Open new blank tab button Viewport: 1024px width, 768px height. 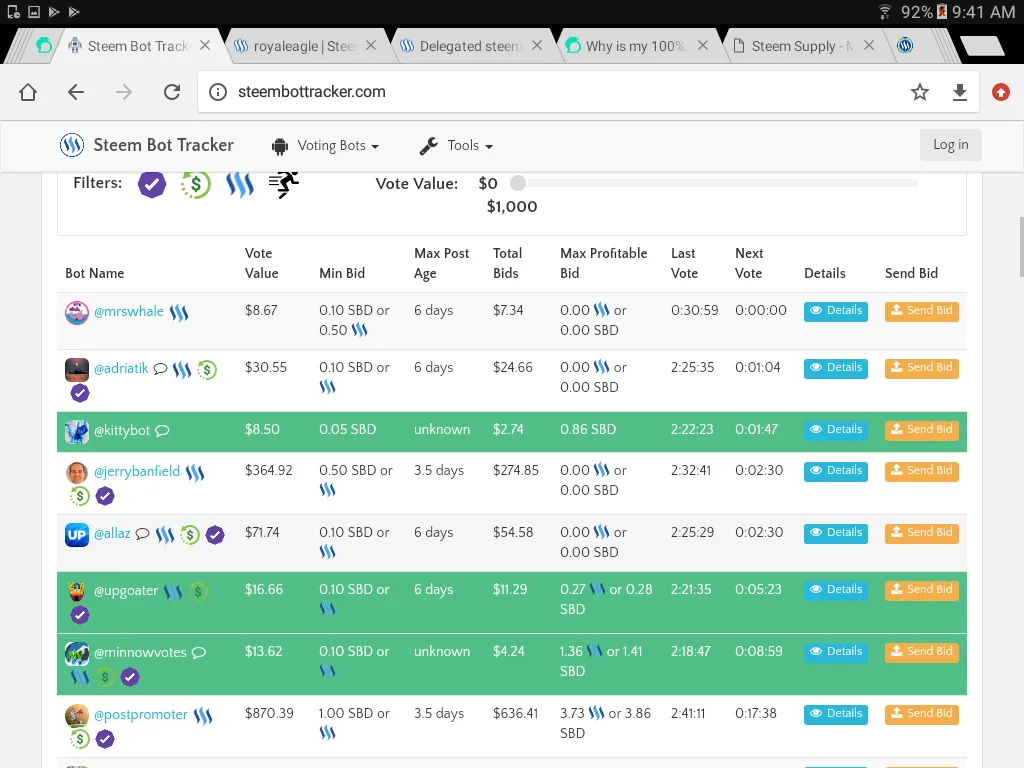pyautogui.click(x=982, y=46)
